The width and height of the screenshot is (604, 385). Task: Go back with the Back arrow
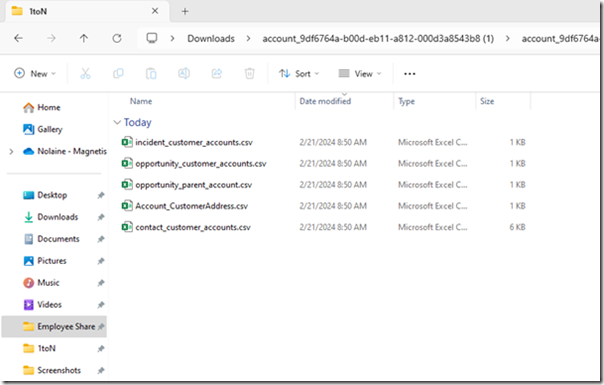(18, 38)
